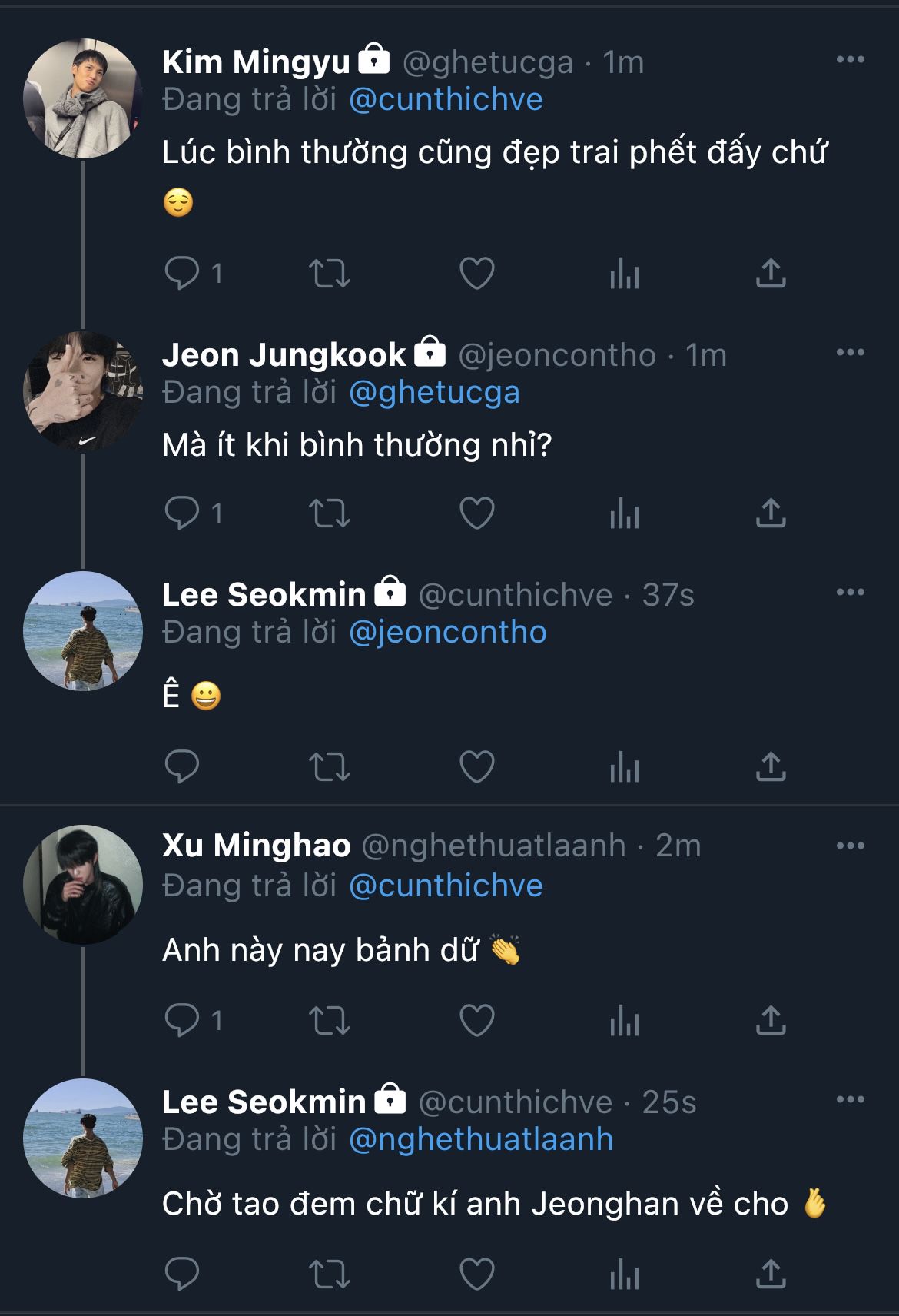The height and width of the screenshot is (1316, 899).
Task: Reply to Xu Minghao's tweet
Action: pos(182,1020)
